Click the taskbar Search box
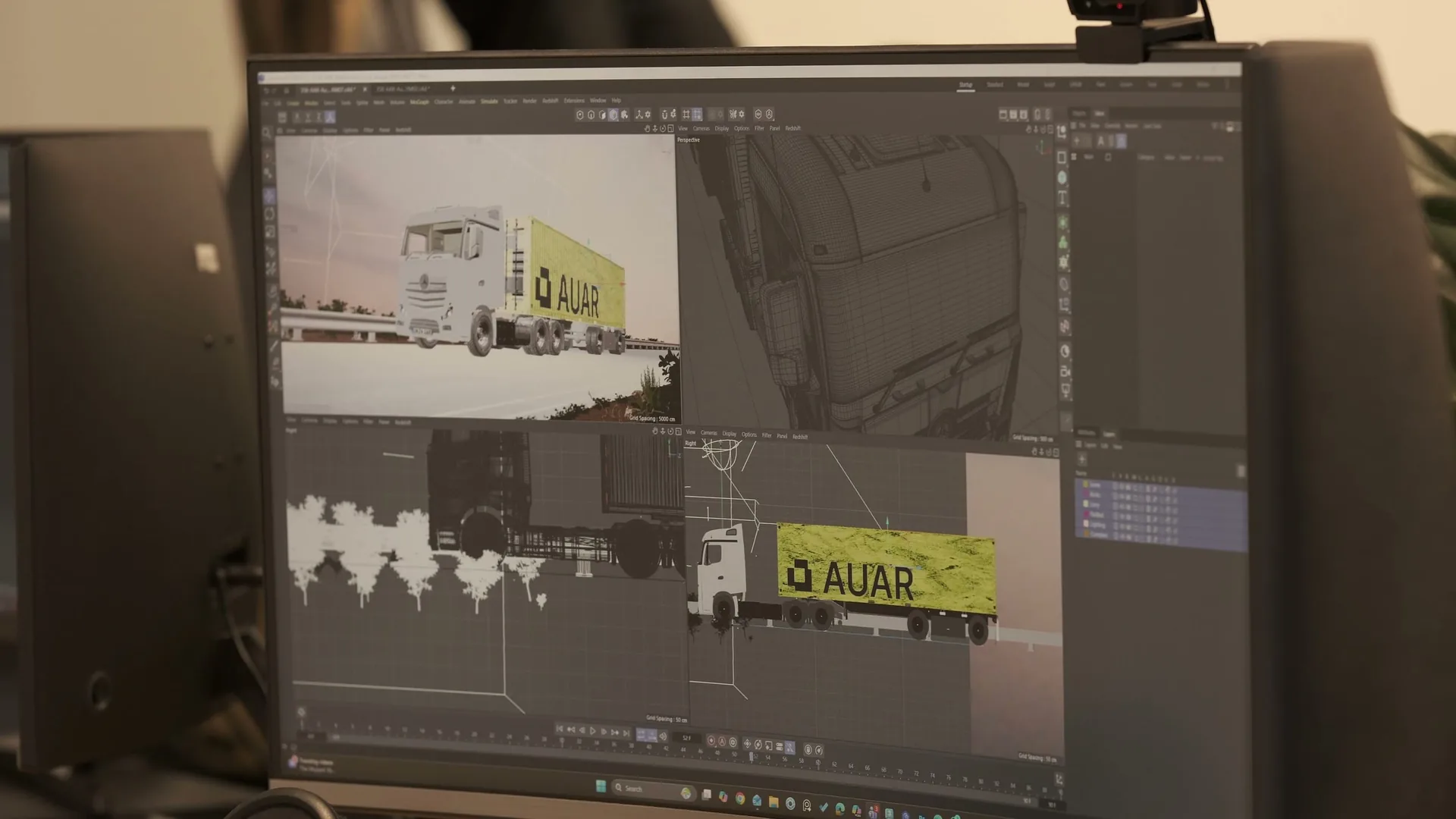This screenshot has height=819, width=1456. 654,789
